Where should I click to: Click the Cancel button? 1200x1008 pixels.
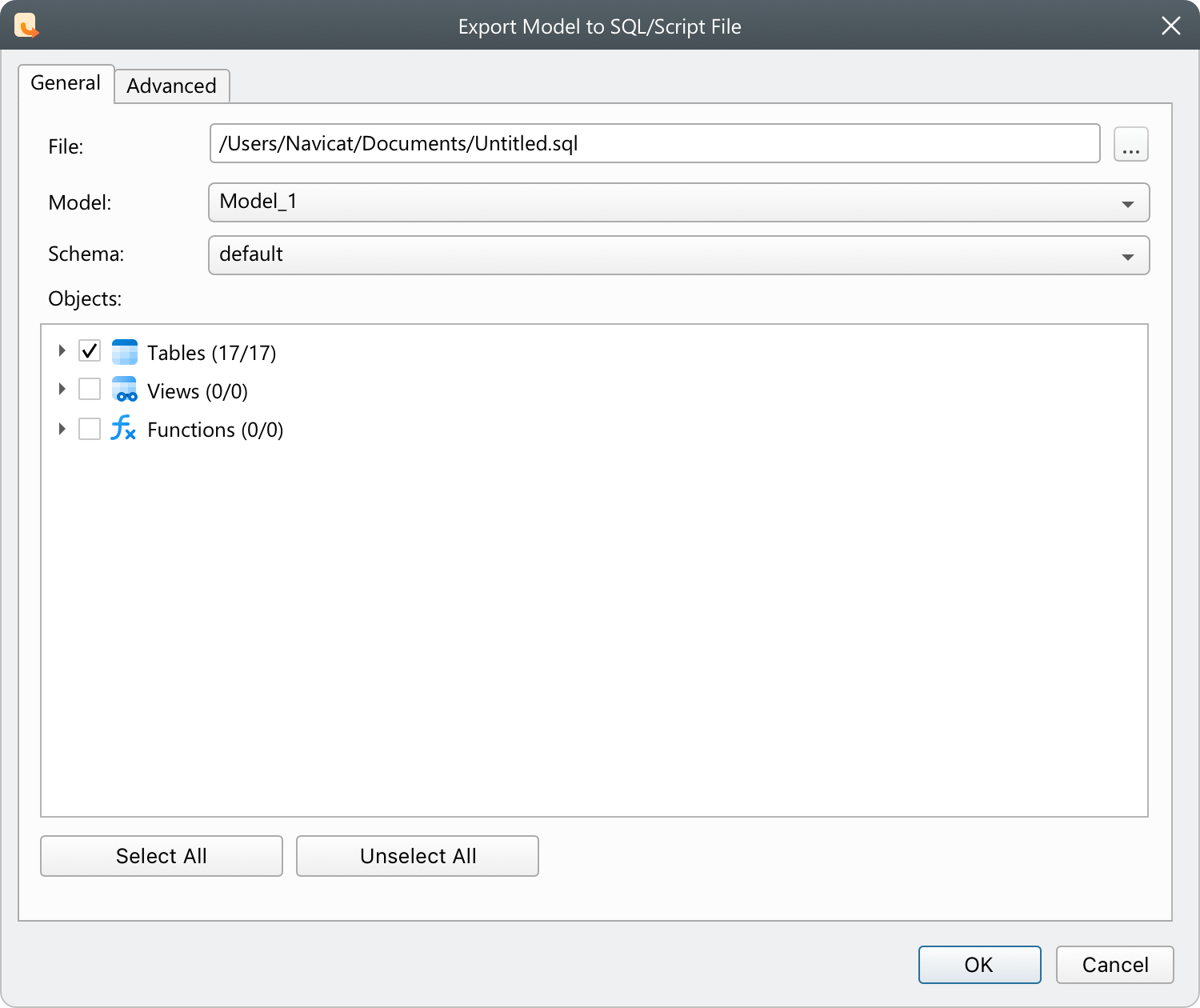tap(1115, 965)
